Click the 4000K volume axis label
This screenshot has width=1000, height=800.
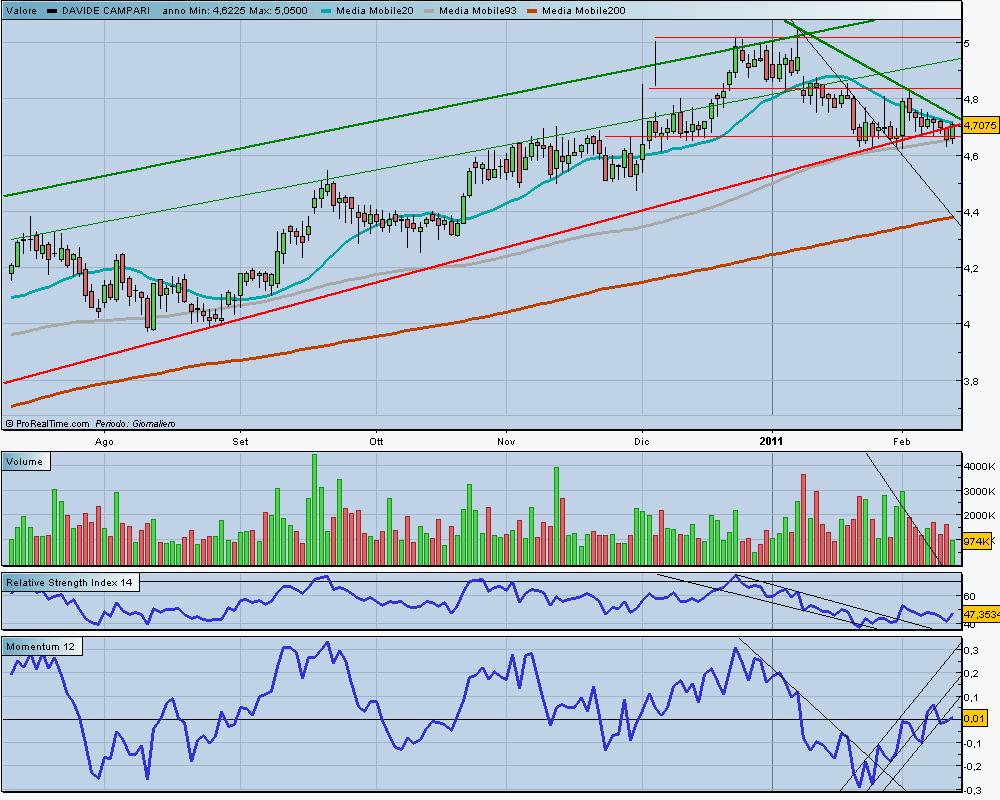pos(979,466)
